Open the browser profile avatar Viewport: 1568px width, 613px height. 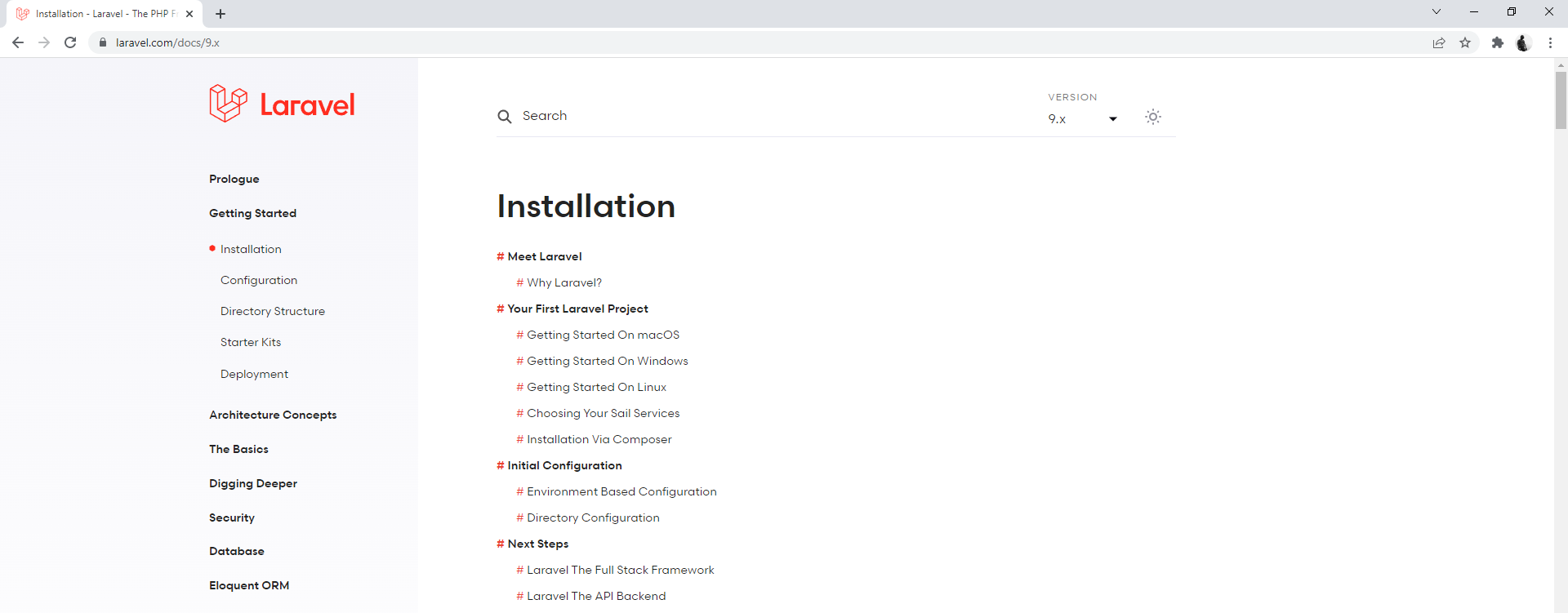pyautogui.click(x=1523, y=42)
